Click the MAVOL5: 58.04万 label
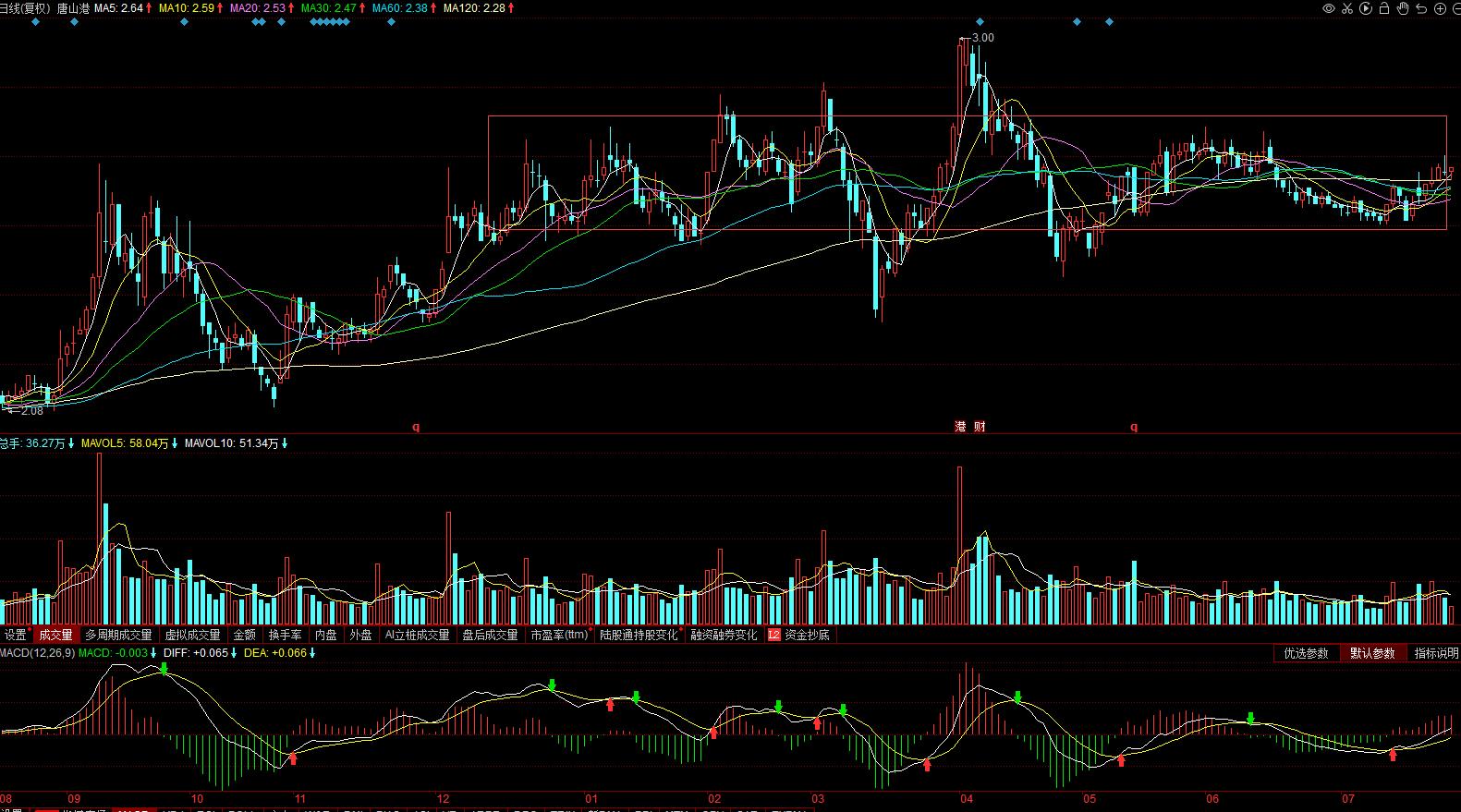The width and height of the screenshot is (1461, 812). pyautogui.click(x=125, y=443)
